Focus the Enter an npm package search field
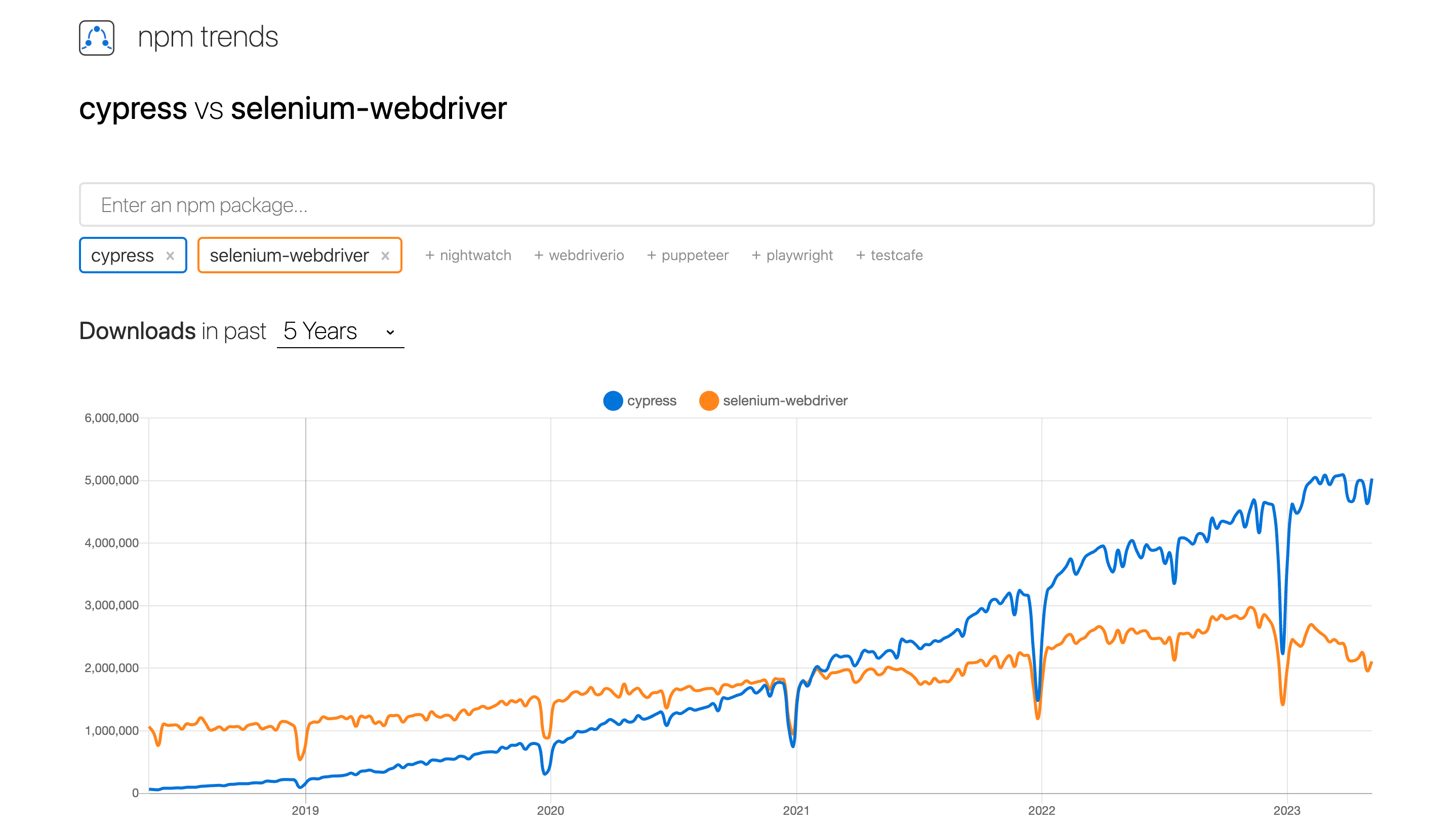Image resolution: width=1456 pixels, height=830 pixels. (x=726, y=204)
